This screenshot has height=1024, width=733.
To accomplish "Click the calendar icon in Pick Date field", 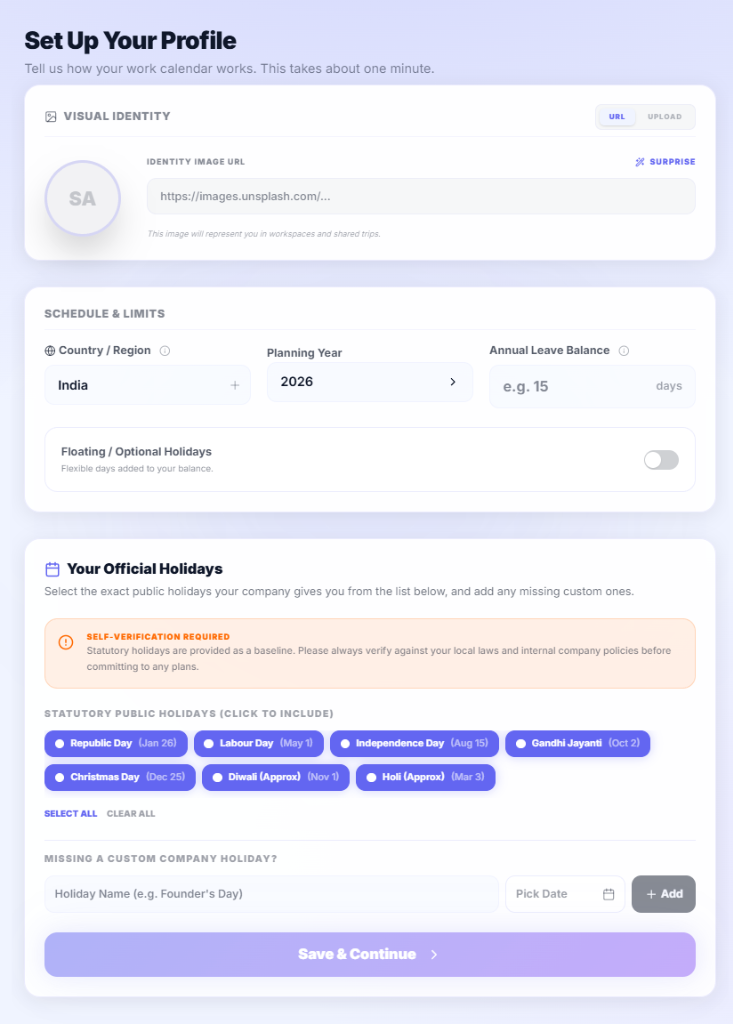I will coord(608,894).
